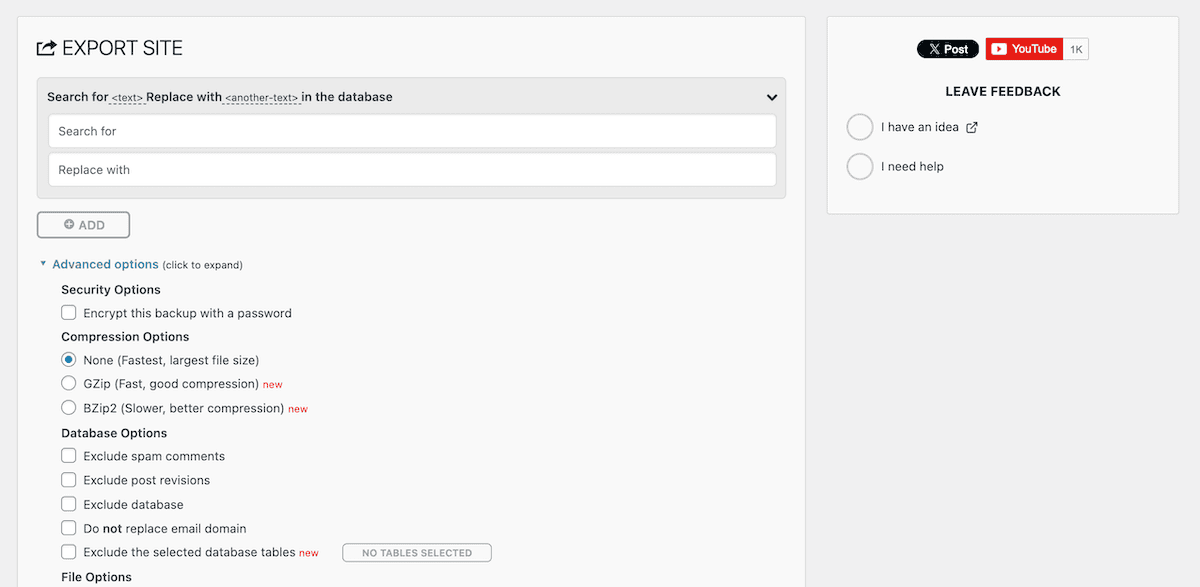The width and height of the screenshot is (1200, 587).
Task: Click the red new tag beside GZip
Action: 272,385
